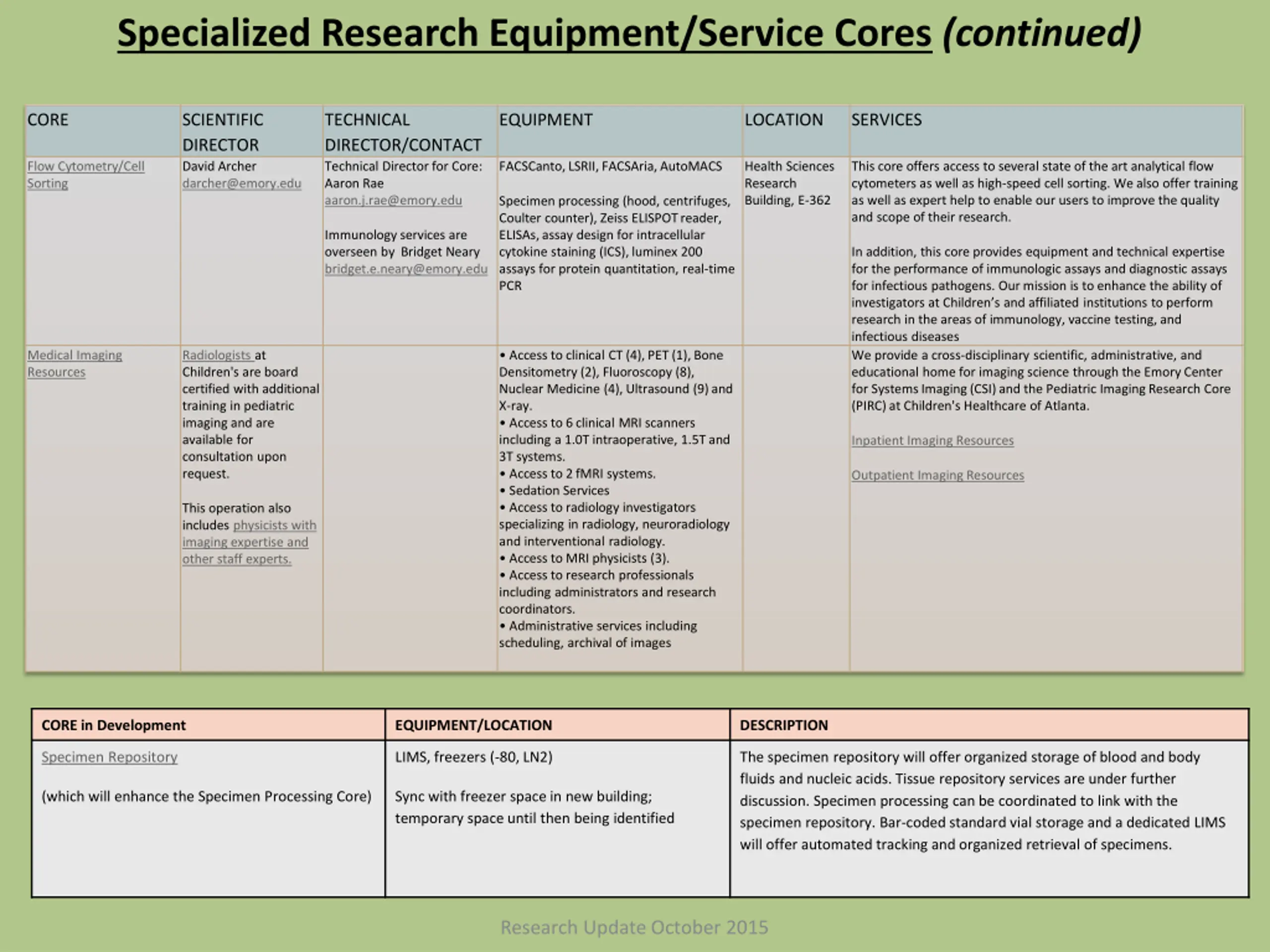Open the Specimen Repository link
Screen dimensions: 1270x952
[109, 757]
